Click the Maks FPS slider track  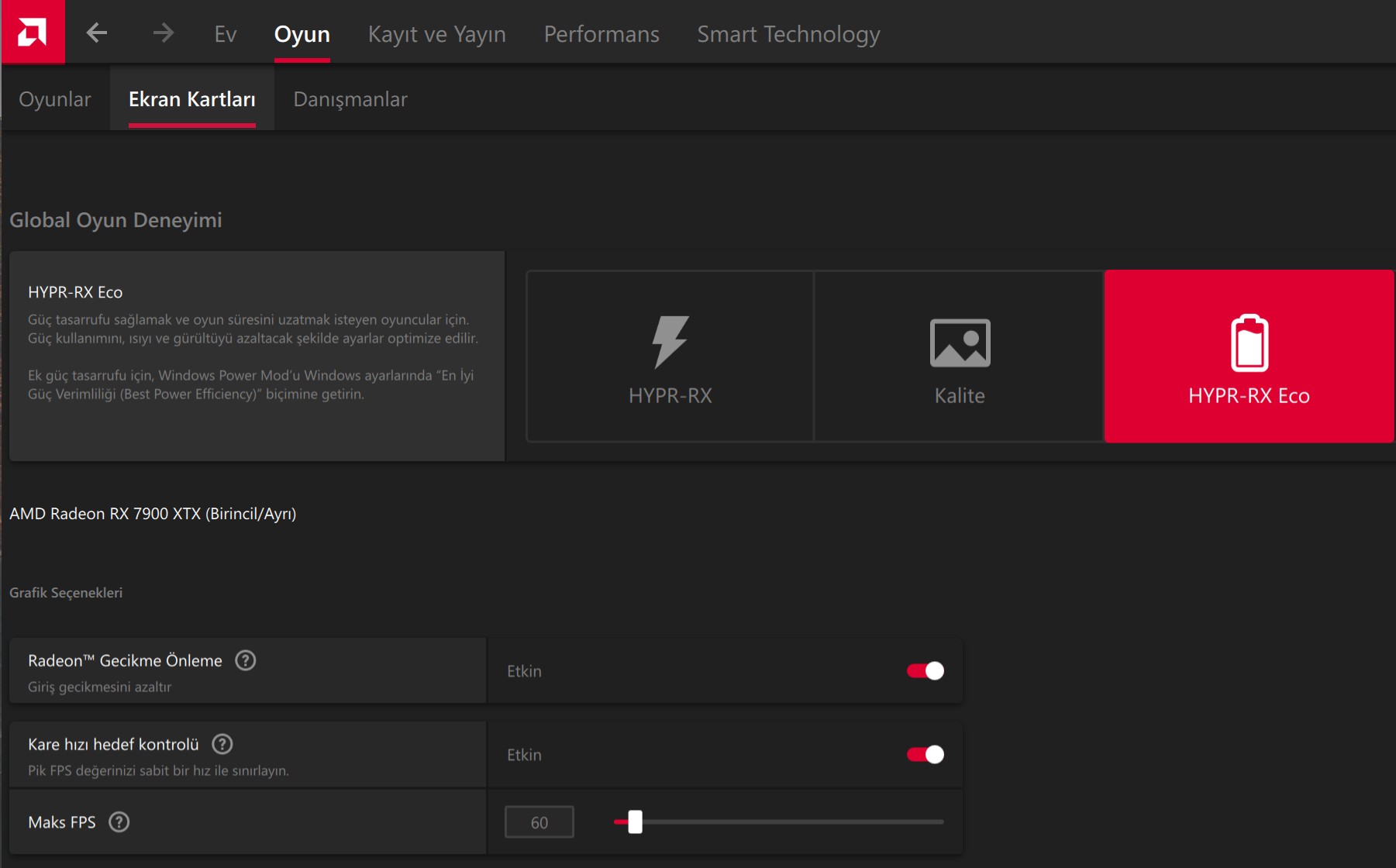coord(779,821)
